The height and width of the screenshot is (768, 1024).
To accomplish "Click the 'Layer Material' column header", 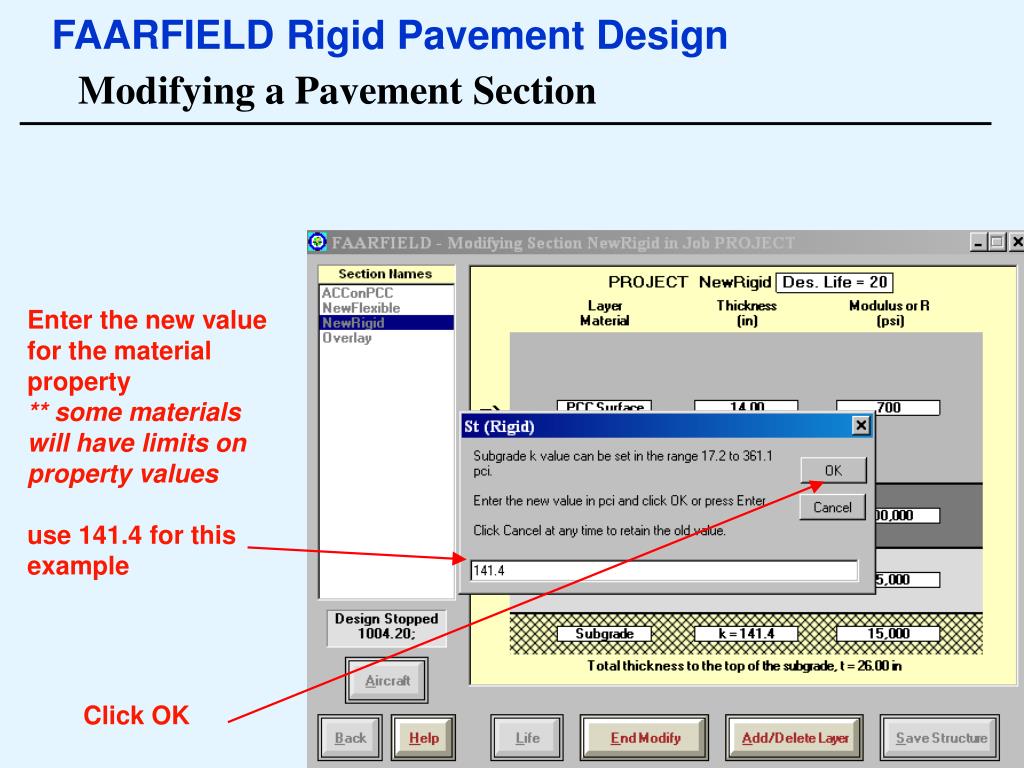I will click(605, 313).
